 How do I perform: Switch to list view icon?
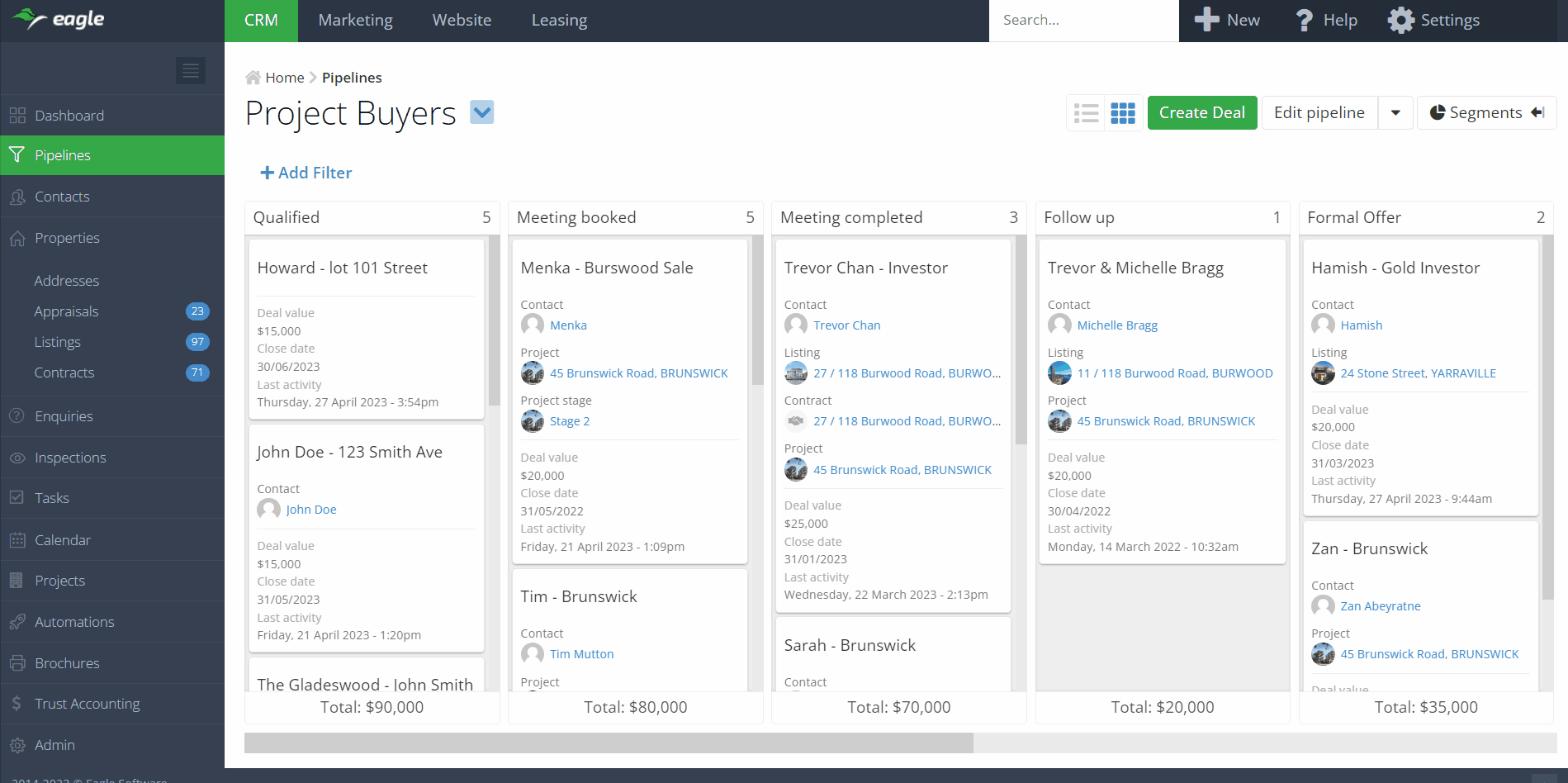point(1086,113)
